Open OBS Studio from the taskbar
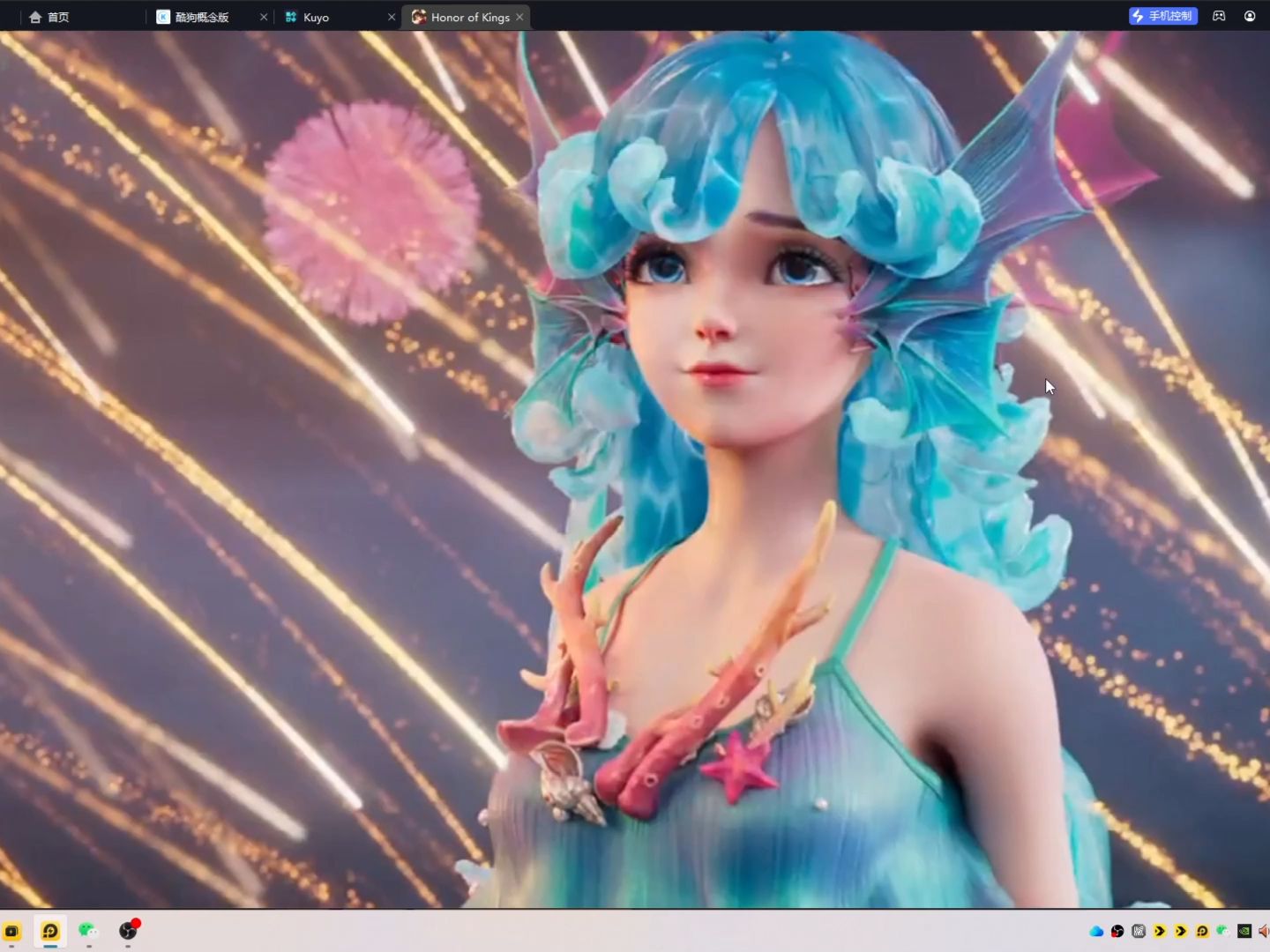 (x=129, y=931)
